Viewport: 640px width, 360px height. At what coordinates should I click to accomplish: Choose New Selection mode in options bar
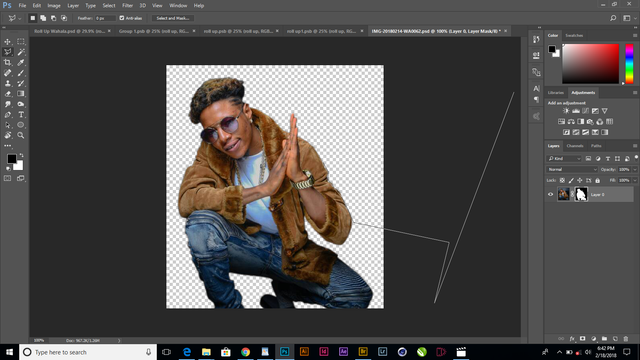point(33,18)
